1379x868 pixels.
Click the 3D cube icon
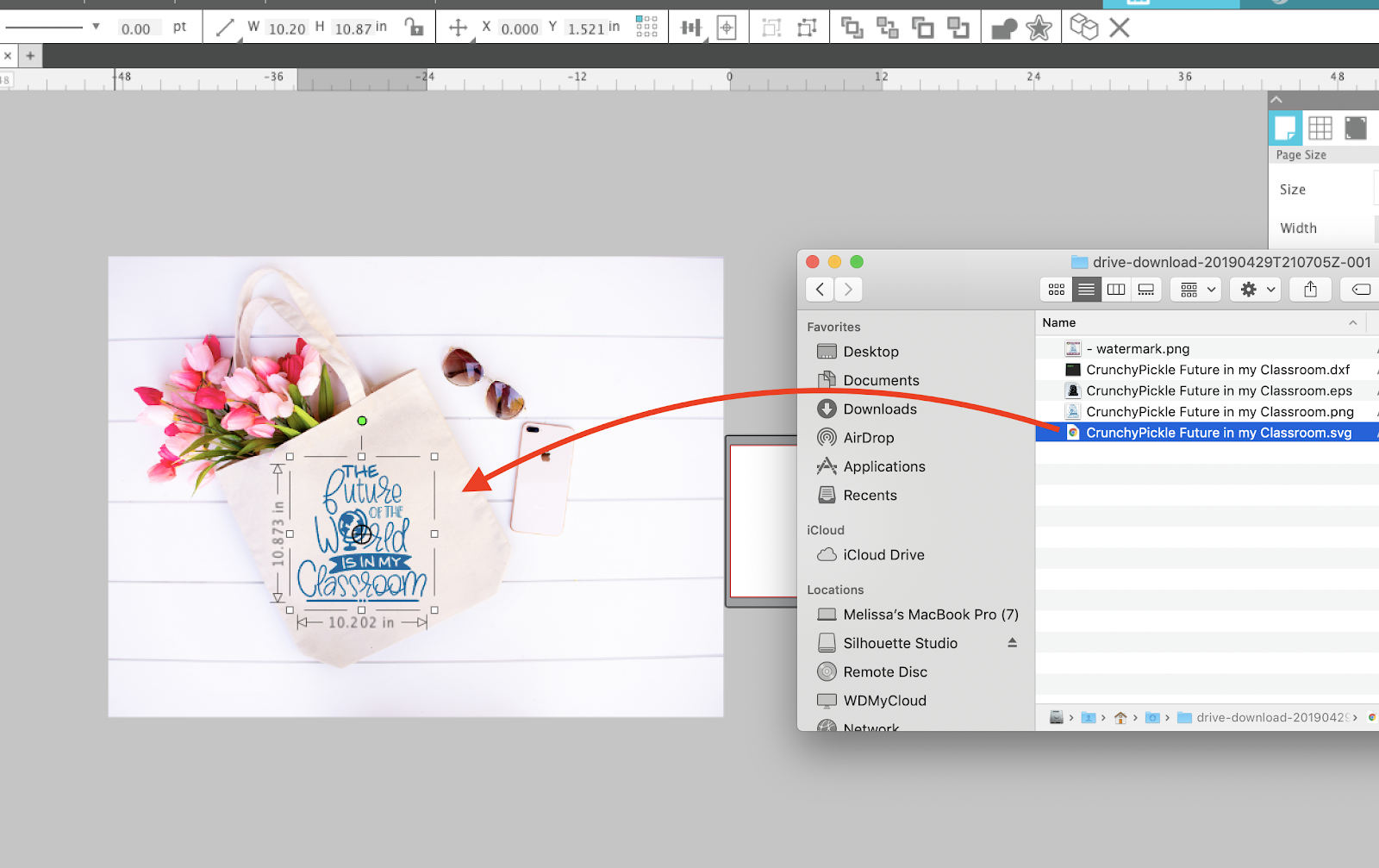click(1083, 27)
